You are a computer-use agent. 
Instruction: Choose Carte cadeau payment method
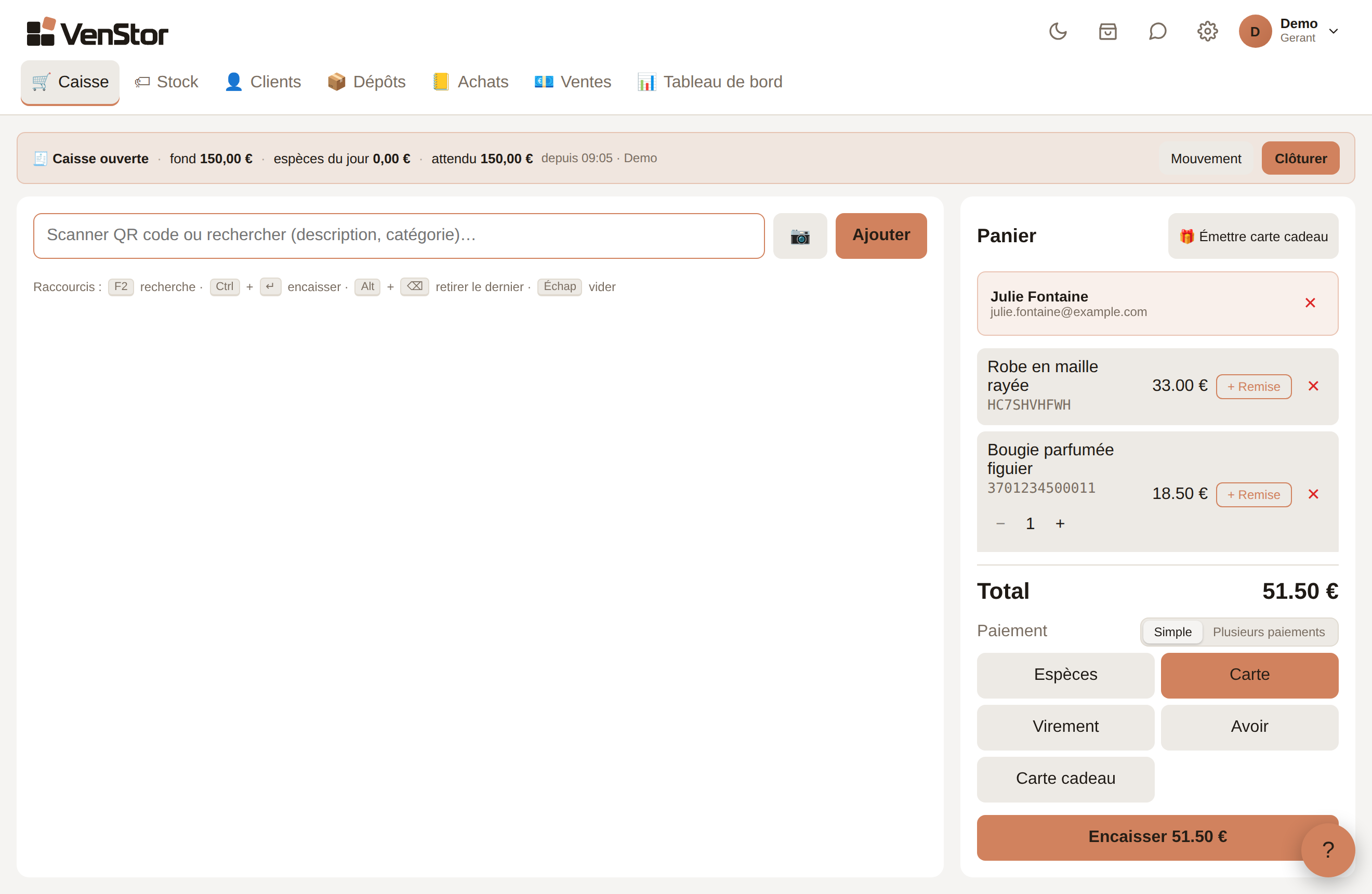[1065, 779]
